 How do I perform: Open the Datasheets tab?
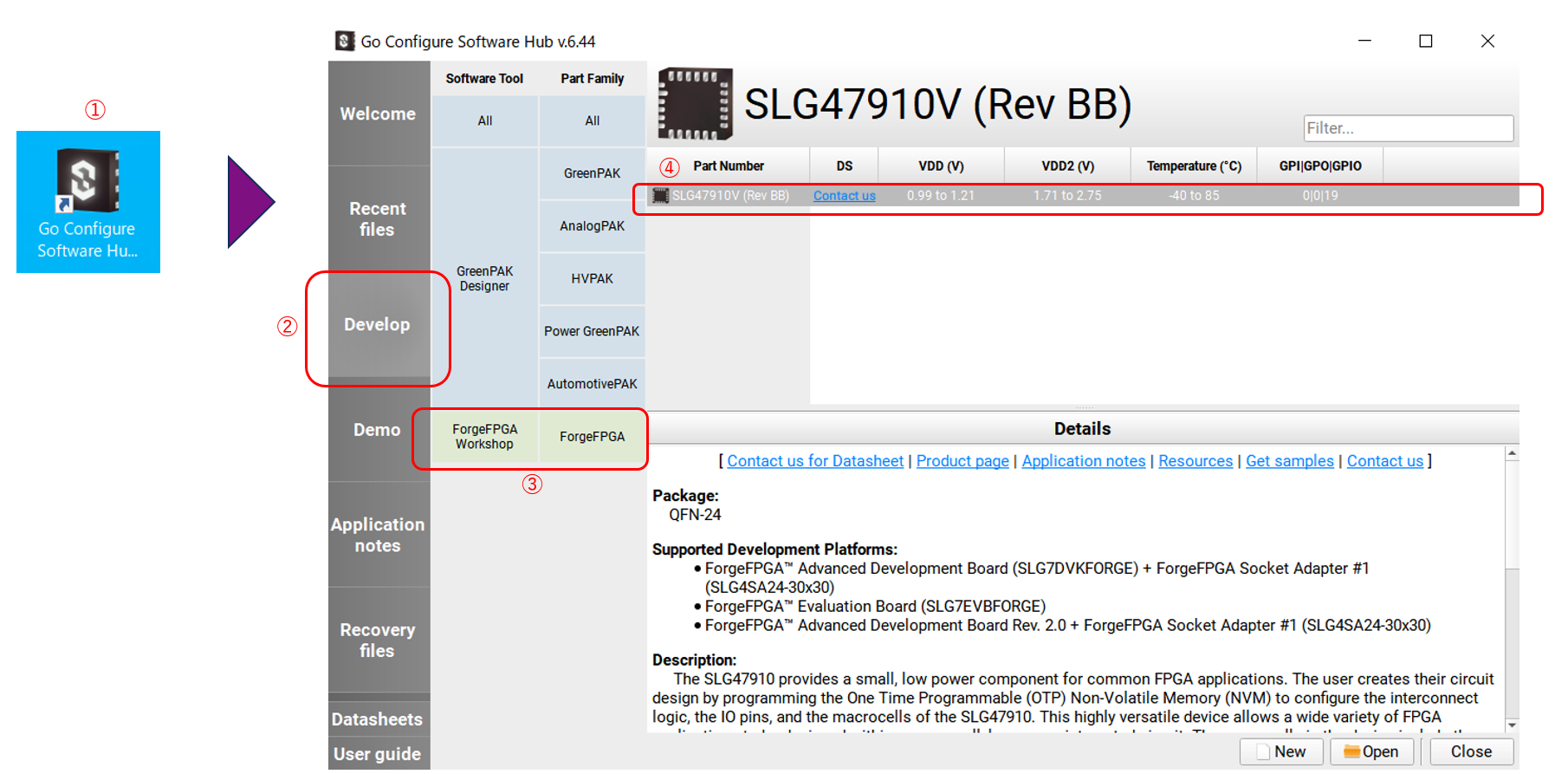tap(379, 719)
